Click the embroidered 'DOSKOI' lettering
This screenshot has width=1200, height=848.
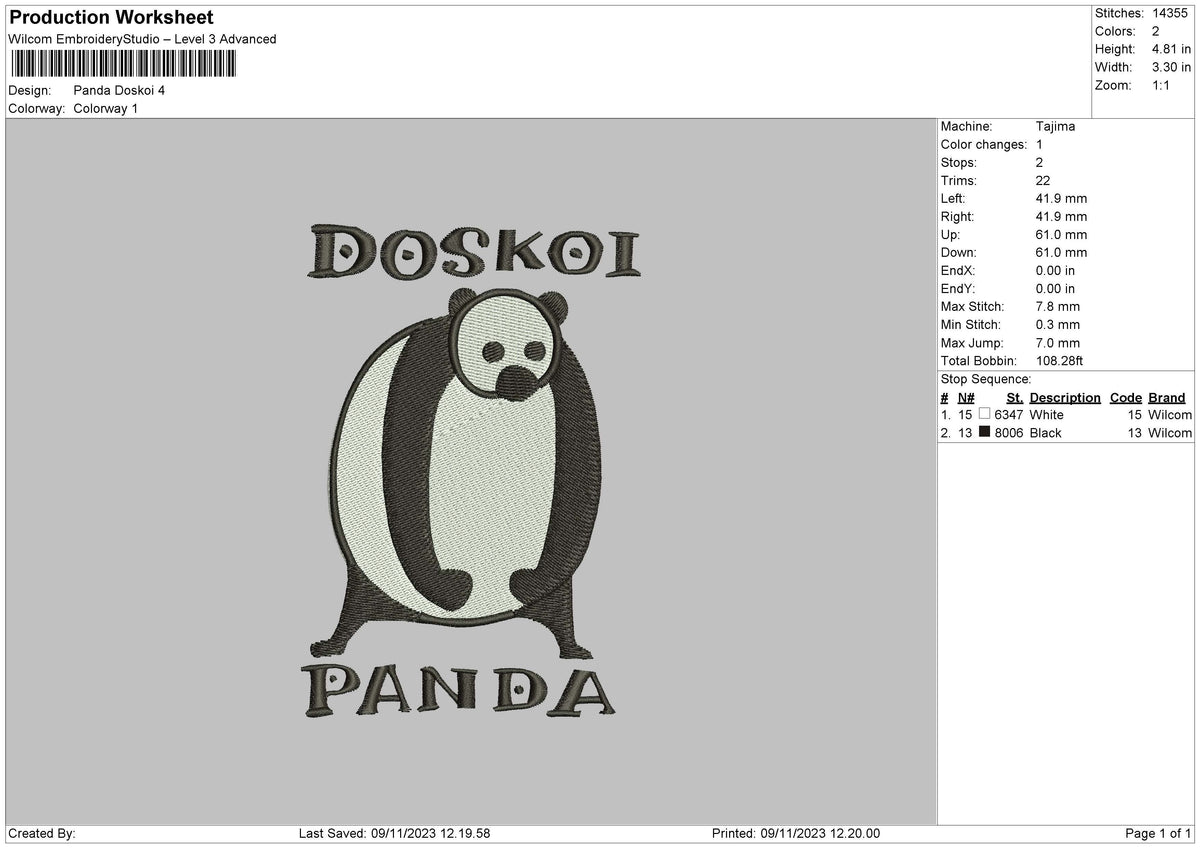474,252
